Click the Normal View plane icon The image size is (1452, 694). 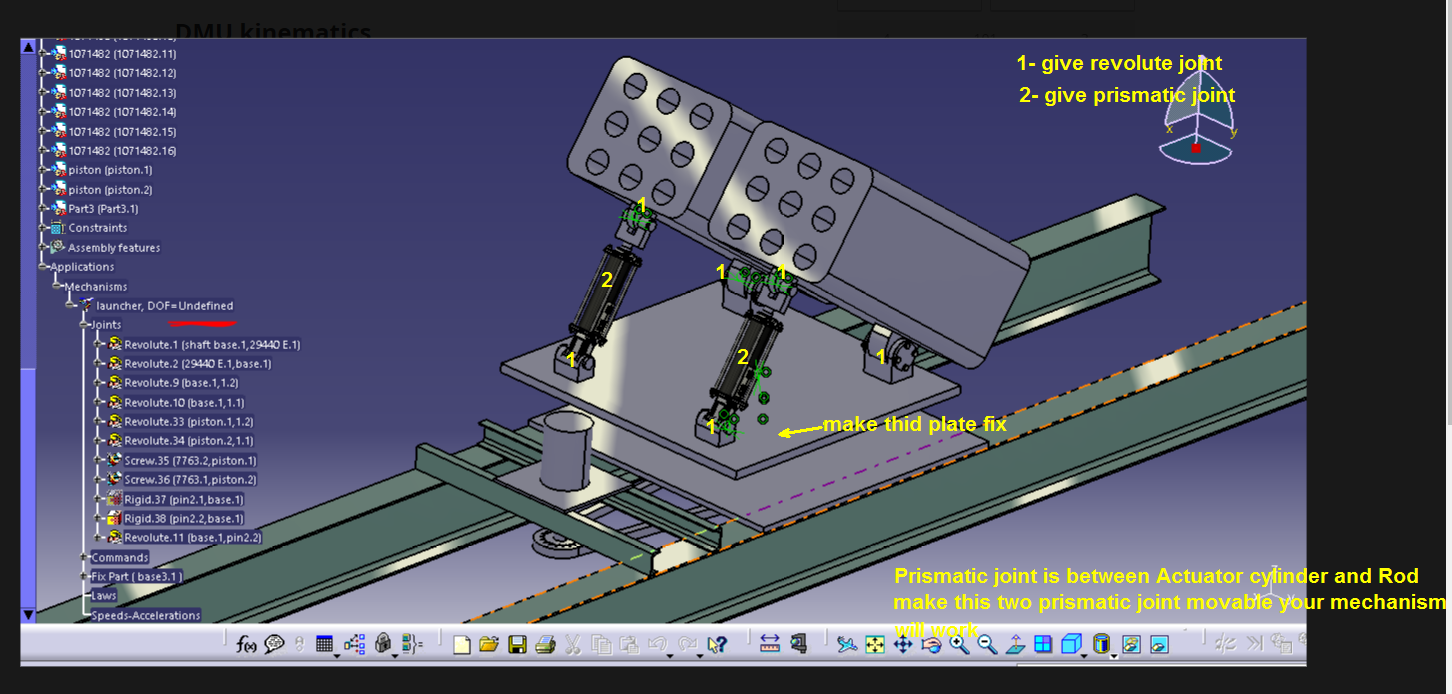1016,643
